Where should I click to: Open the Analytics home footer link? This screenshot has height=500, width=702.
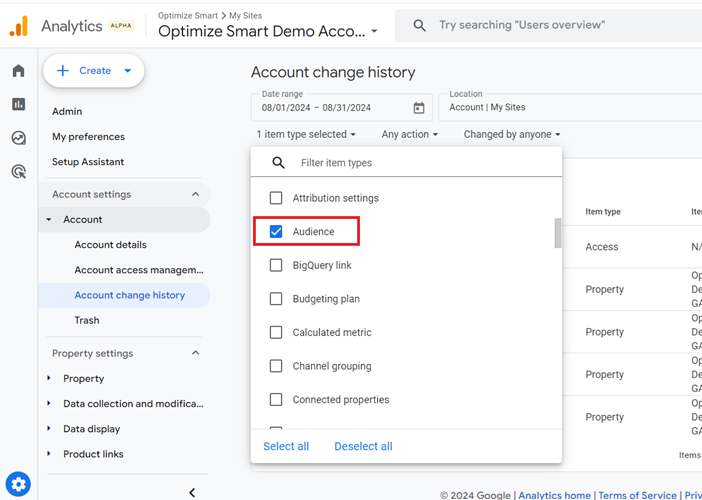[554, 495]
